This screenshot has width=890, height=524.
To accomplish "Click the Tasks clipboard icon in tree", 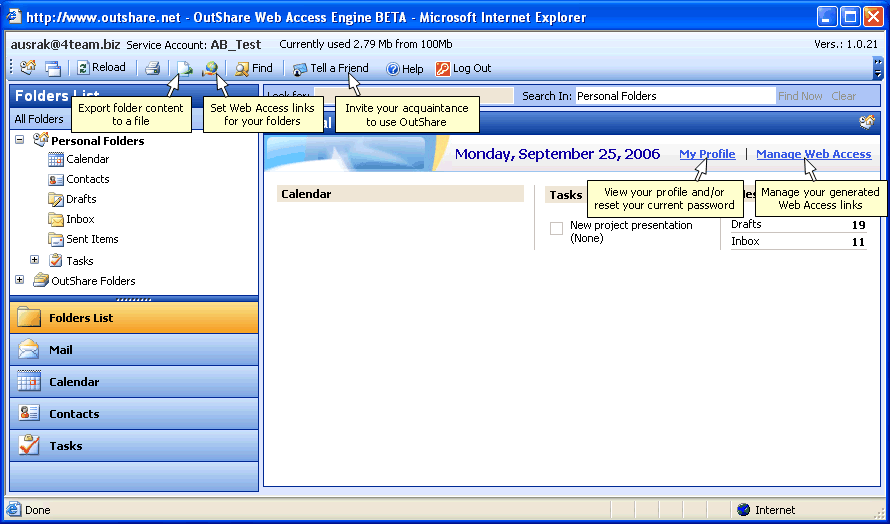I will click(x=56, y=260).
